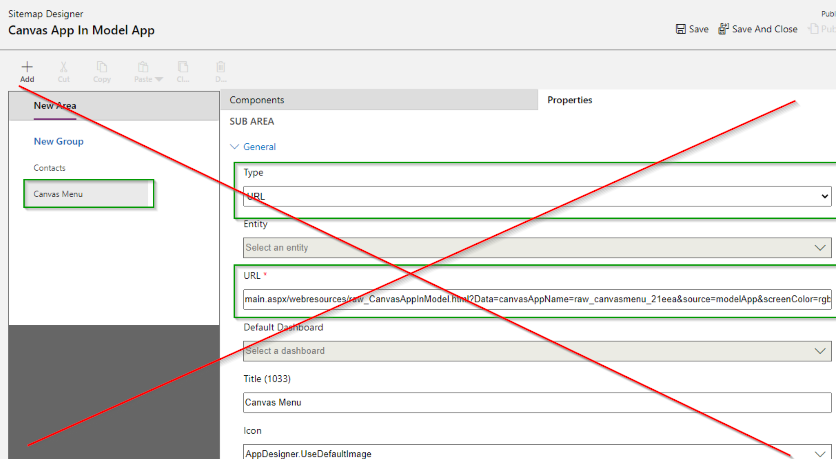Click the Copy toolbar icon
Viewport: 836px width, 459px height.
[101, 67]
